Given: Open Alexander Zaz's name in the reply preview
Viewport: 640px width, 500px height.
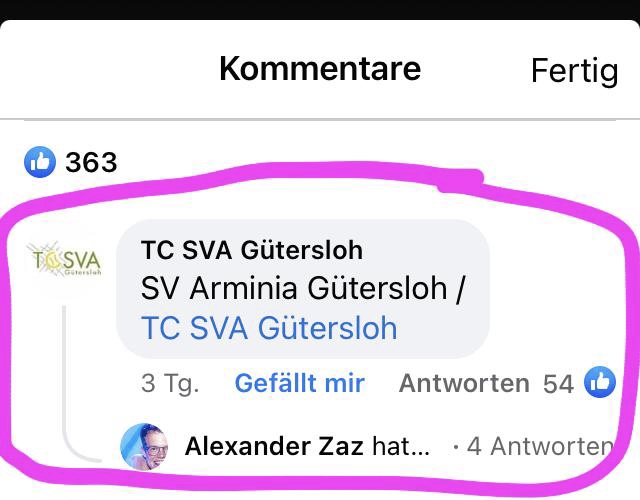Looking at the screenshot, I should 274,446.
